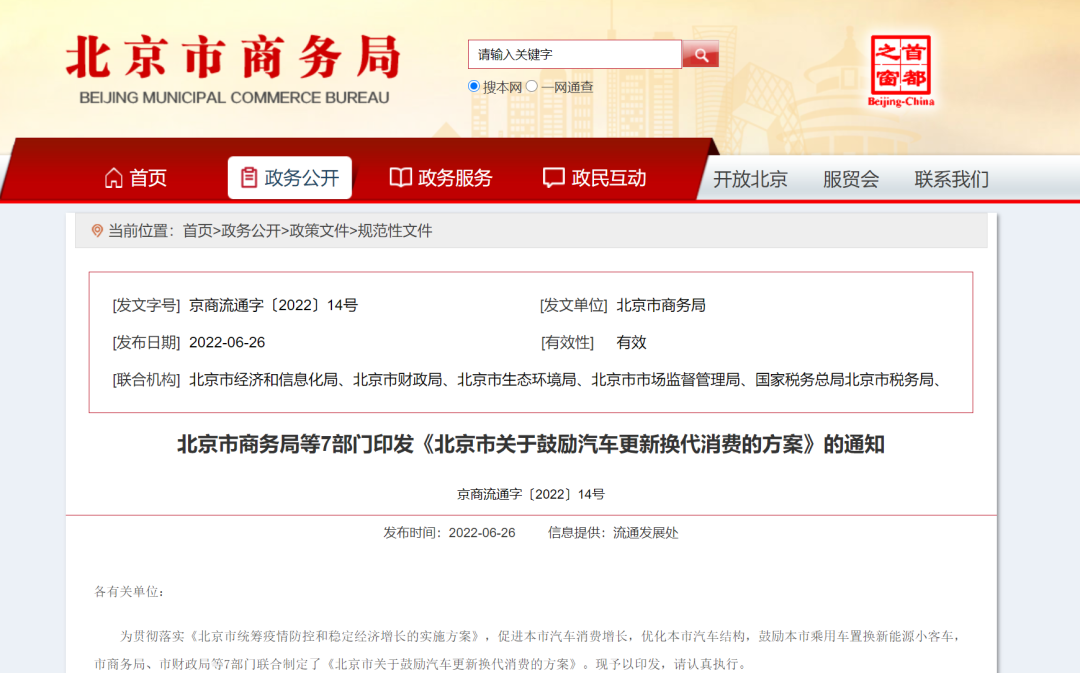
Task: Click the 有效性 value 有效
Action: [x=631, y=342]
